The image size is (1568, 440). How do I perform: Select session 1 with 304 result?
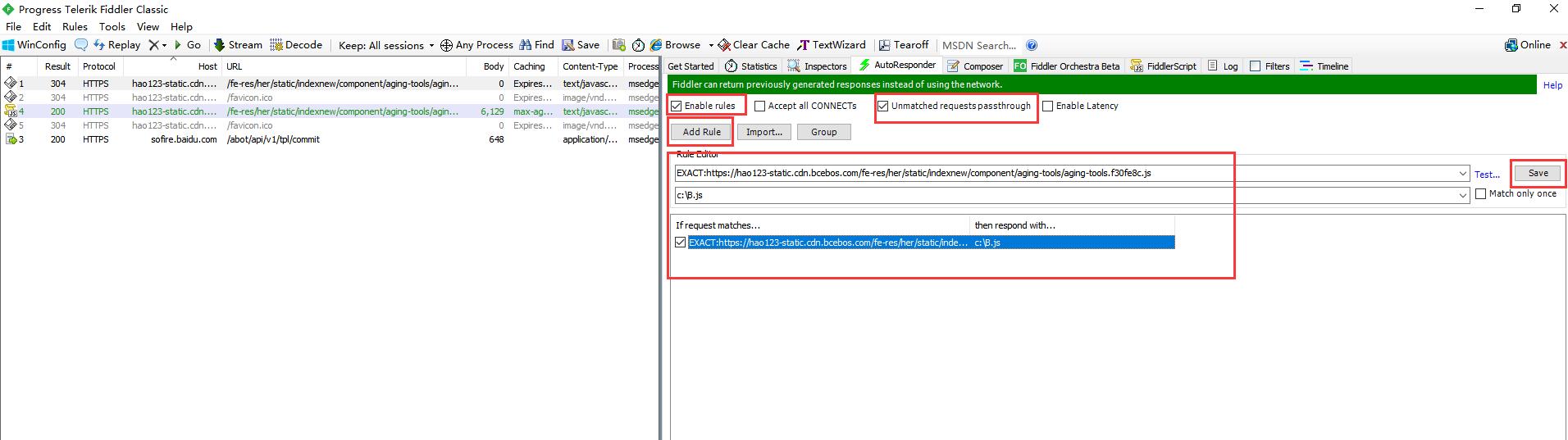click(x=330, y=84)
